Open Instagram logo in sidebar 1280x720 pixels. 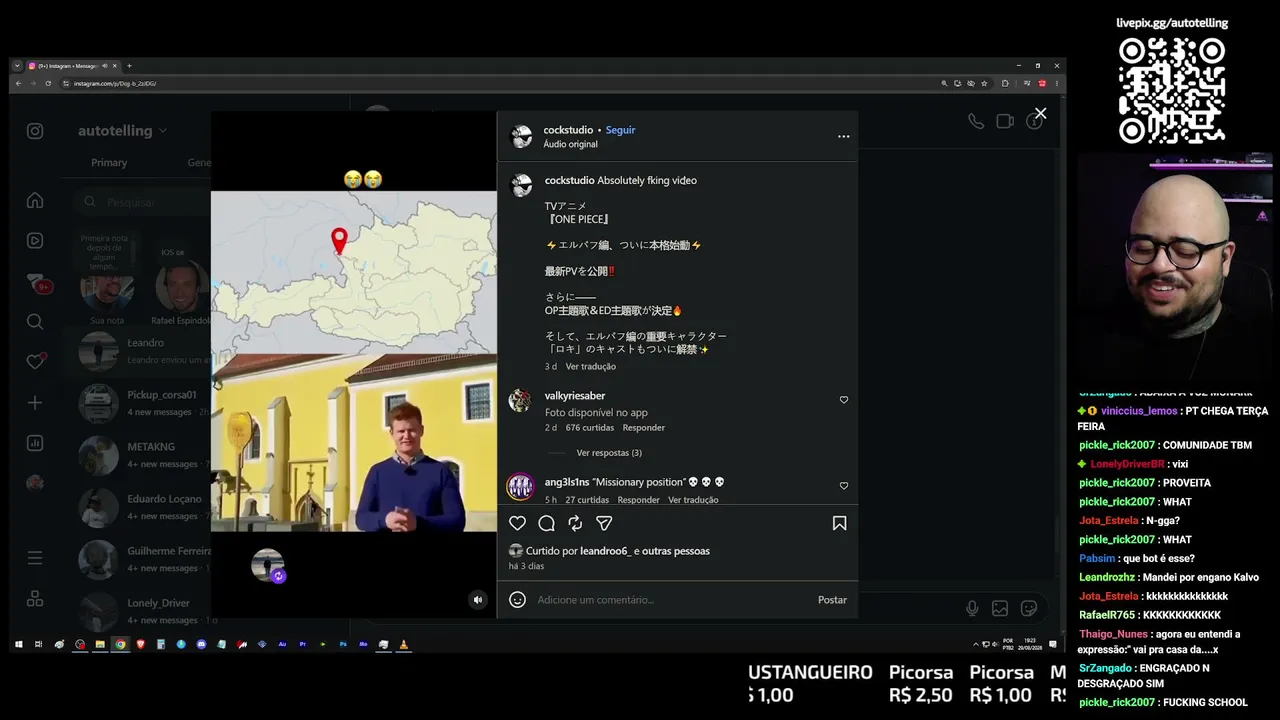[35, 131]
